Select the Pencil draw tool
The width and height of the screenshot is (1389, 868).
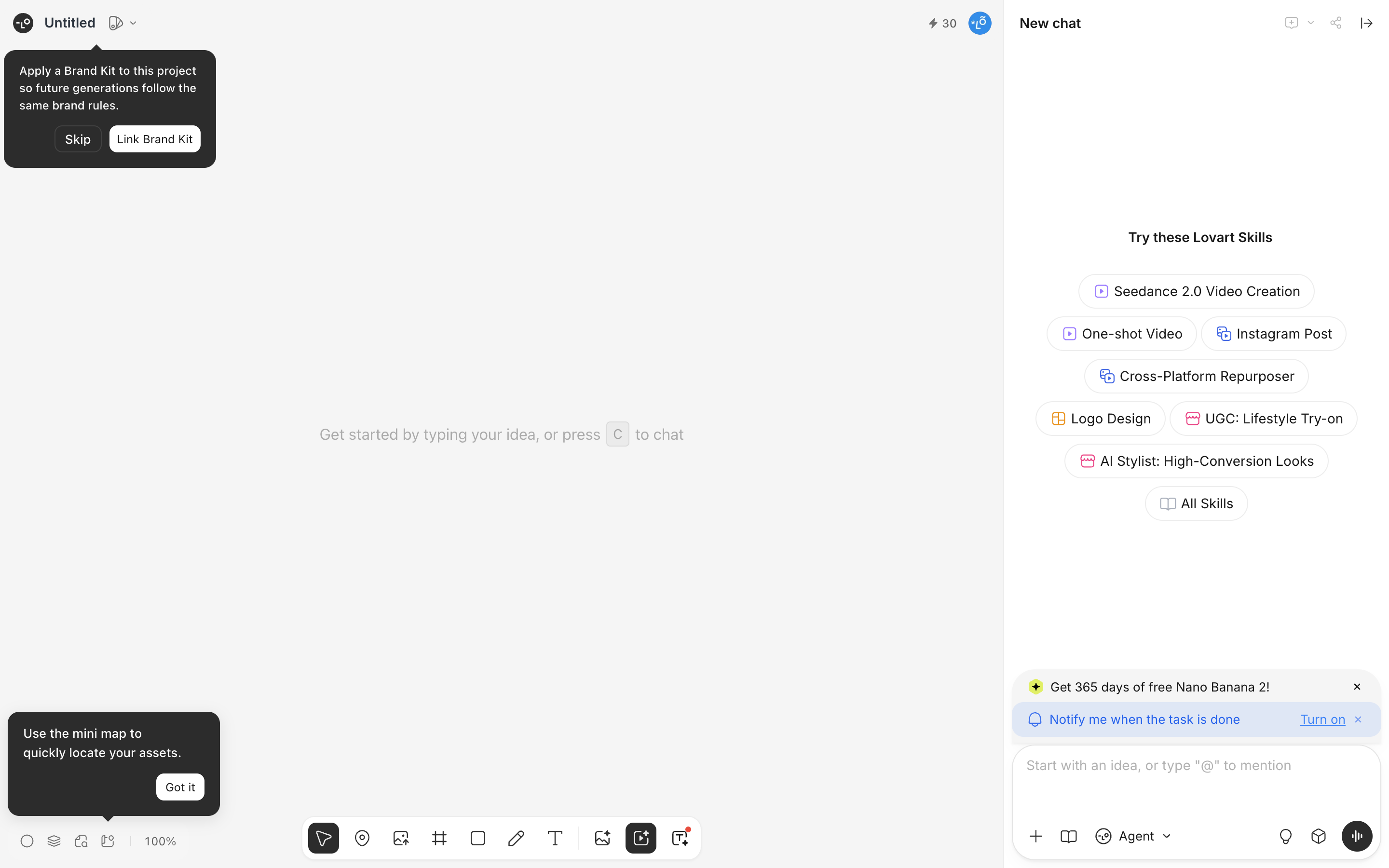(516, 838)
